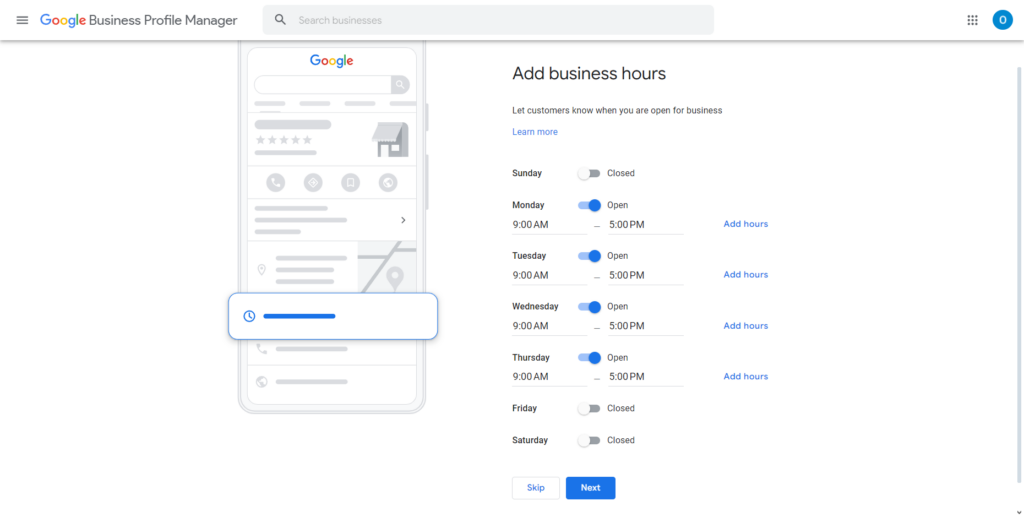
Task: Toggle Sunday open switch
Action: pos(589,174)
